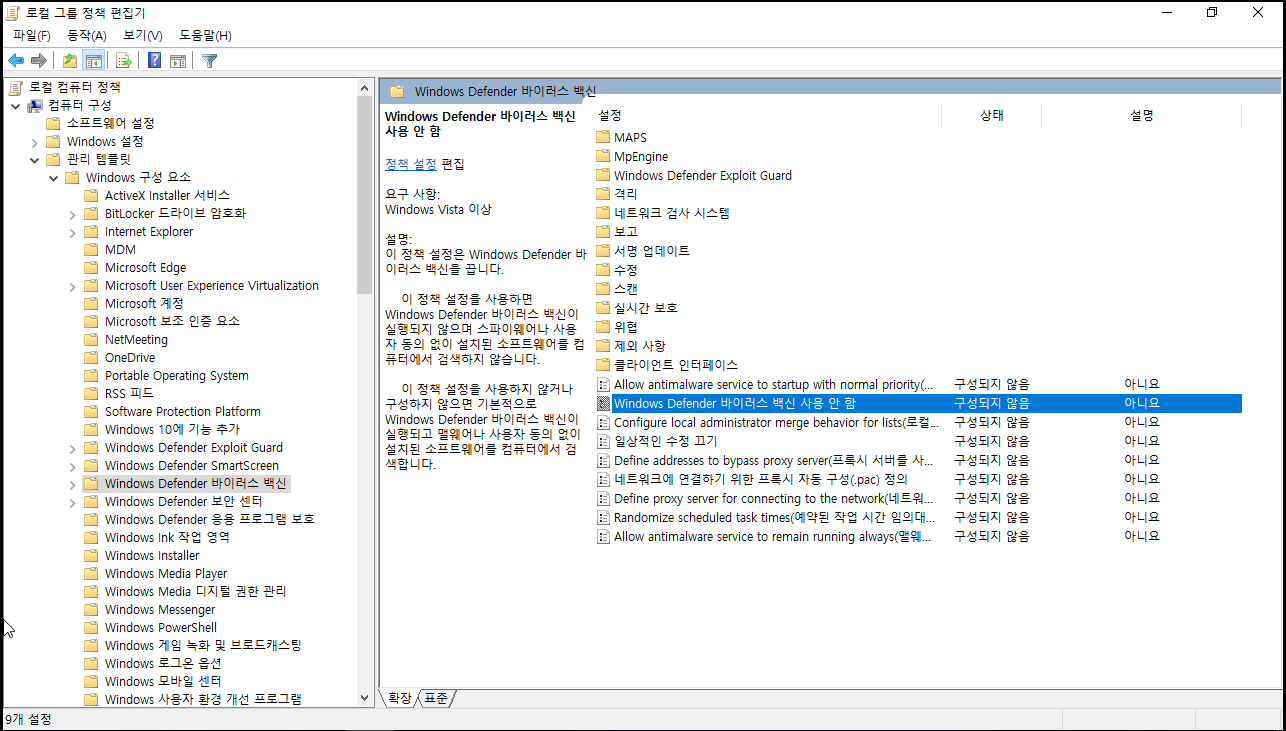The height and width of the screenshot is (731, 1286).
Task: Click the 보고 folder icon
Action: 603,232
